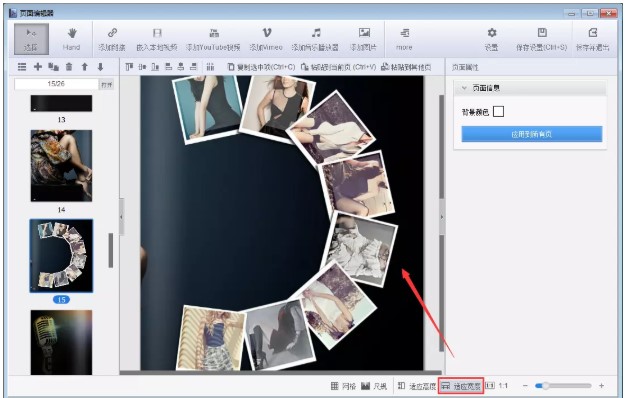Enable fit to width (适应宽度) view
The image size is (630, 398).
click(x=461, y=386)
